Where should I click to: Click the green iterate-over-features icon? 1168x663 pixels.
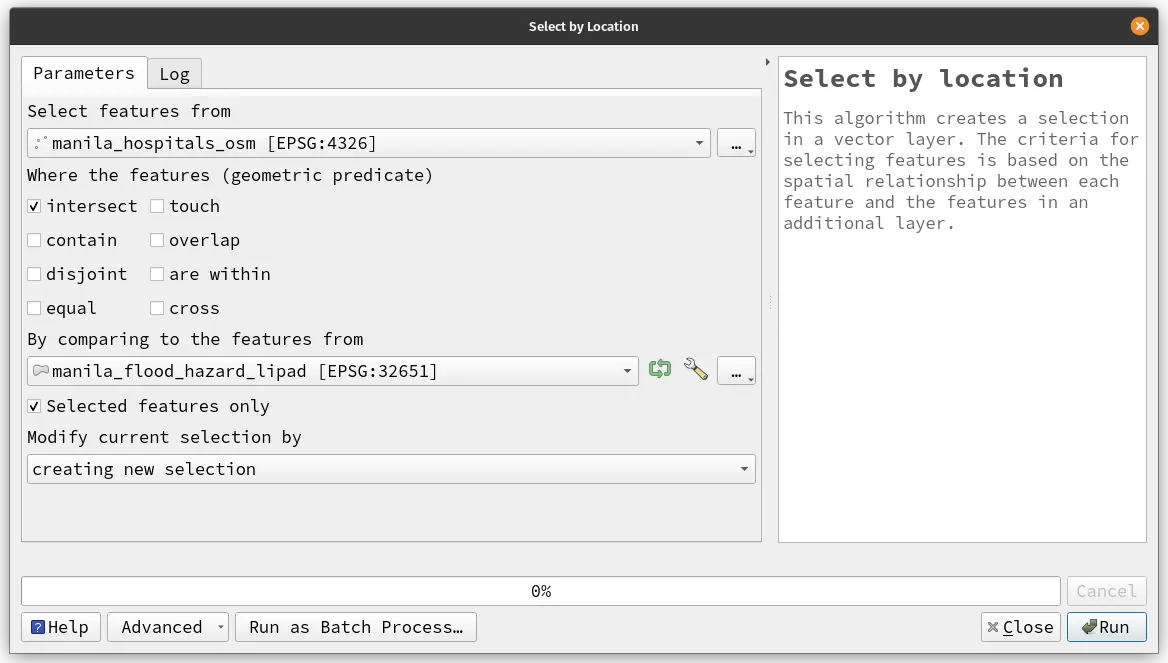(x=659, y=370)
